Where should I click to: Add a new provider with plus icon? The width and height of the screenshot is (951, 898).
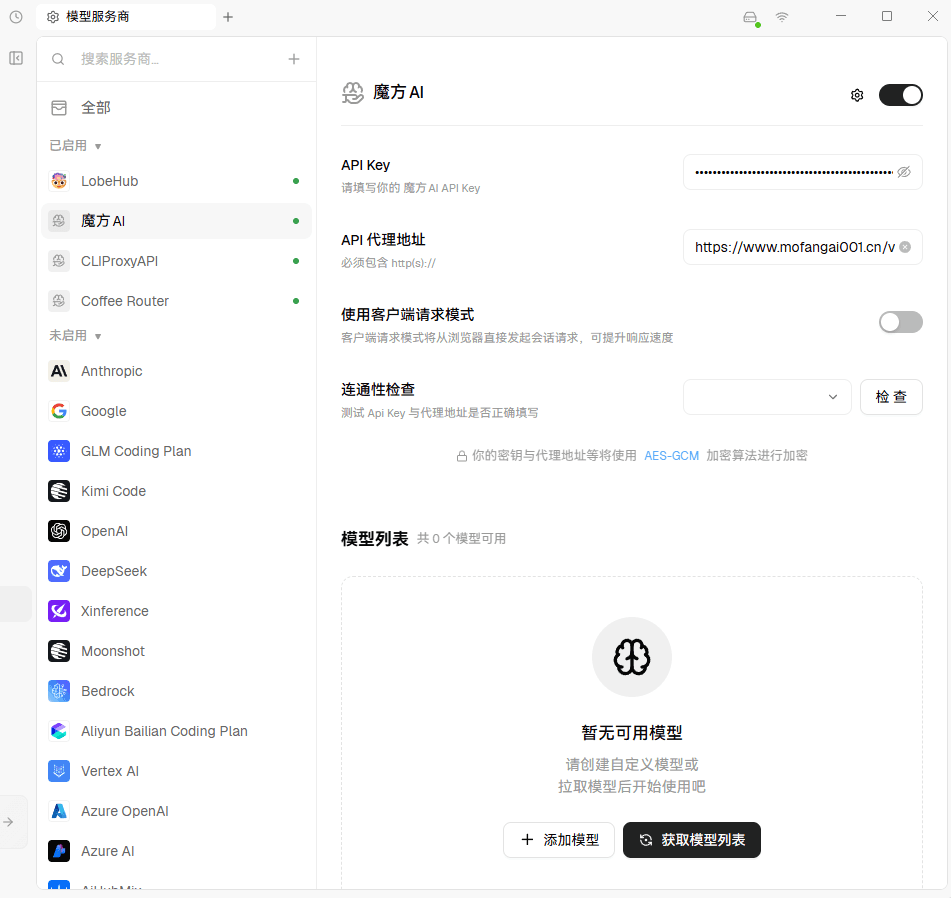pos(294,59)
